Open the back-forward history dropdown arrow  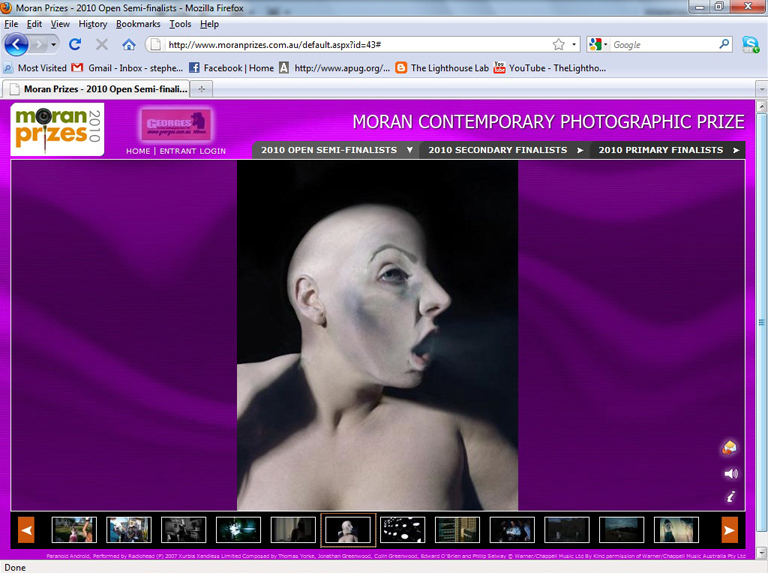tap(53, 45)
